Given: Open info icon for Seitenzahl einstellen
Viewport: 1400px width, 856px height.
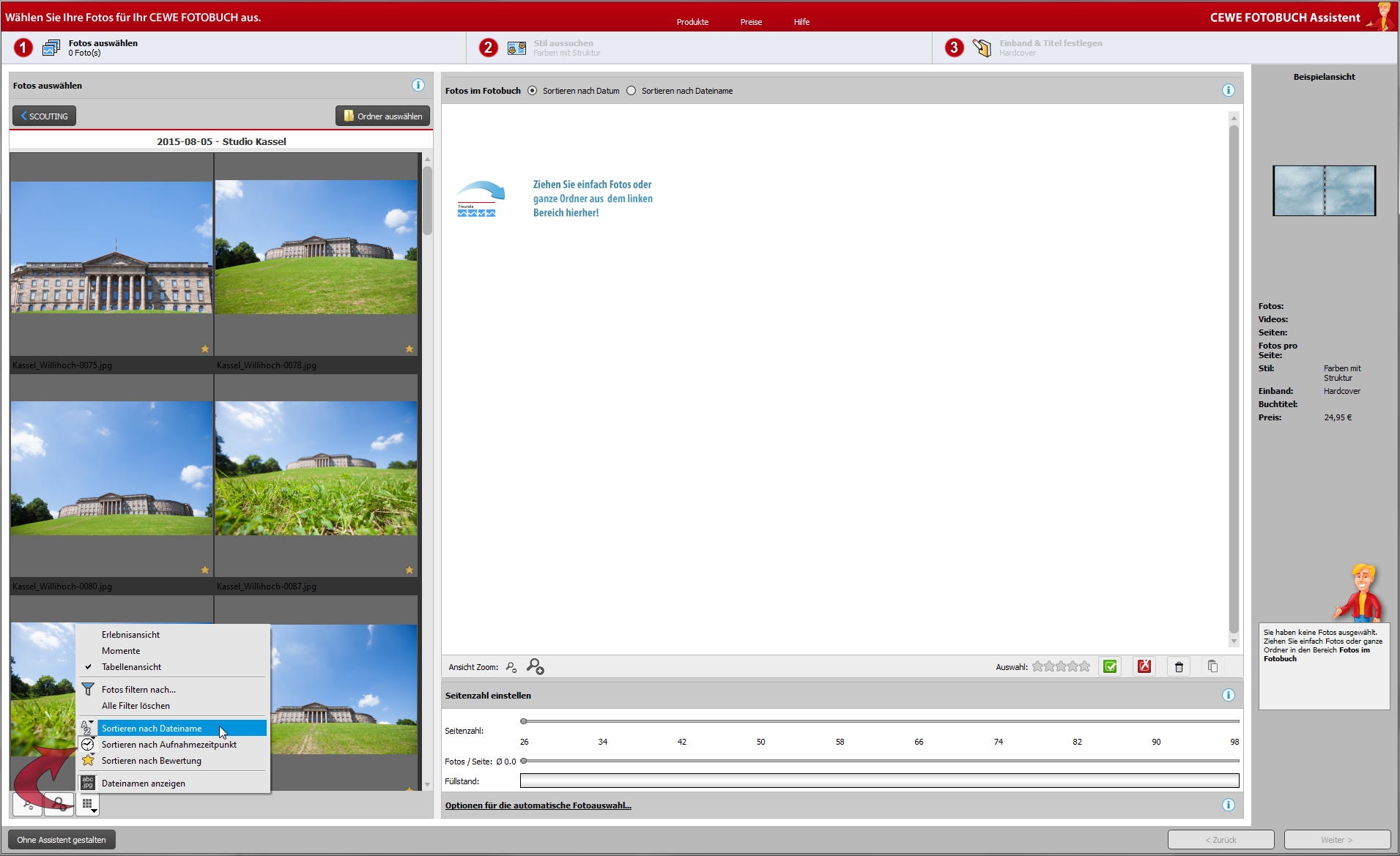Looking at the screenshot, I should (1228, 696).
